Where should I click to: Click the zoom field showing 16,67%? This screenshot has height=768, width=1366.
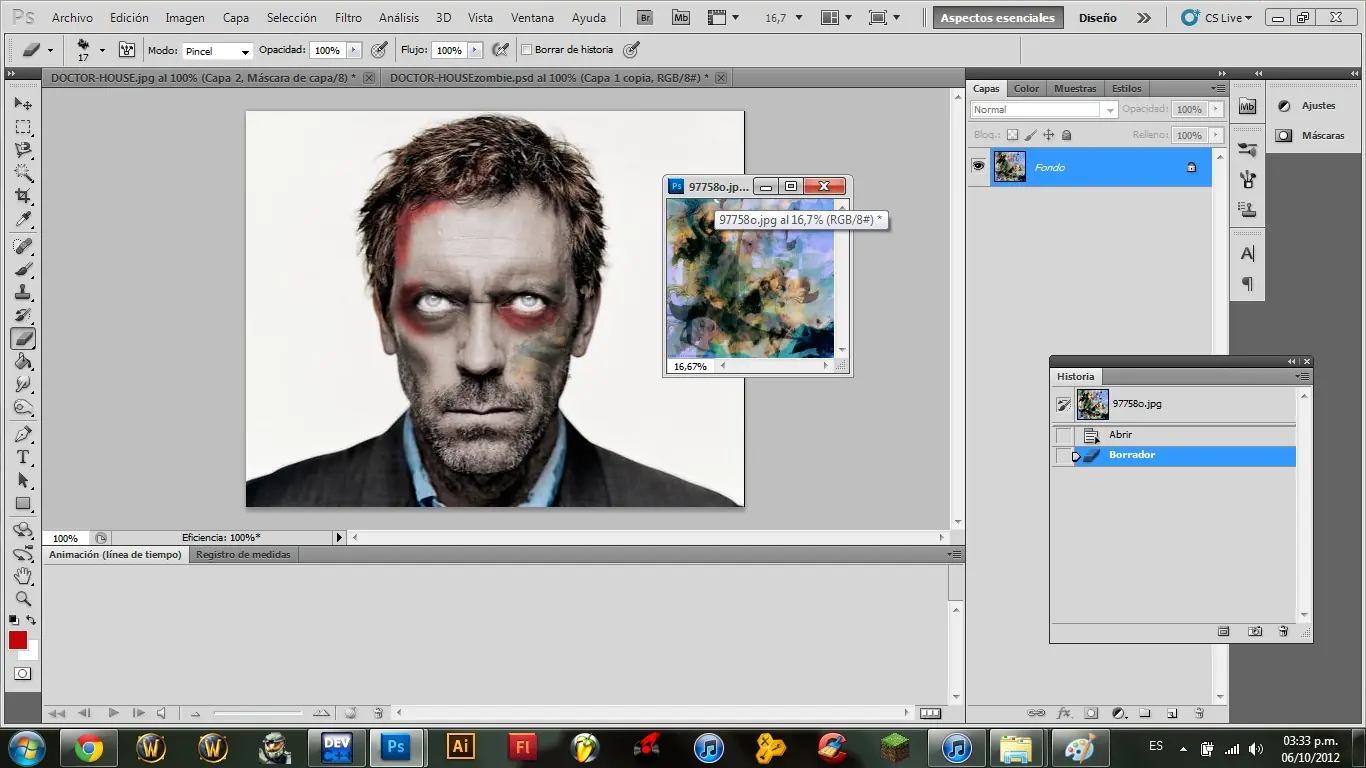pyautogui.click(x=690, y=367)
